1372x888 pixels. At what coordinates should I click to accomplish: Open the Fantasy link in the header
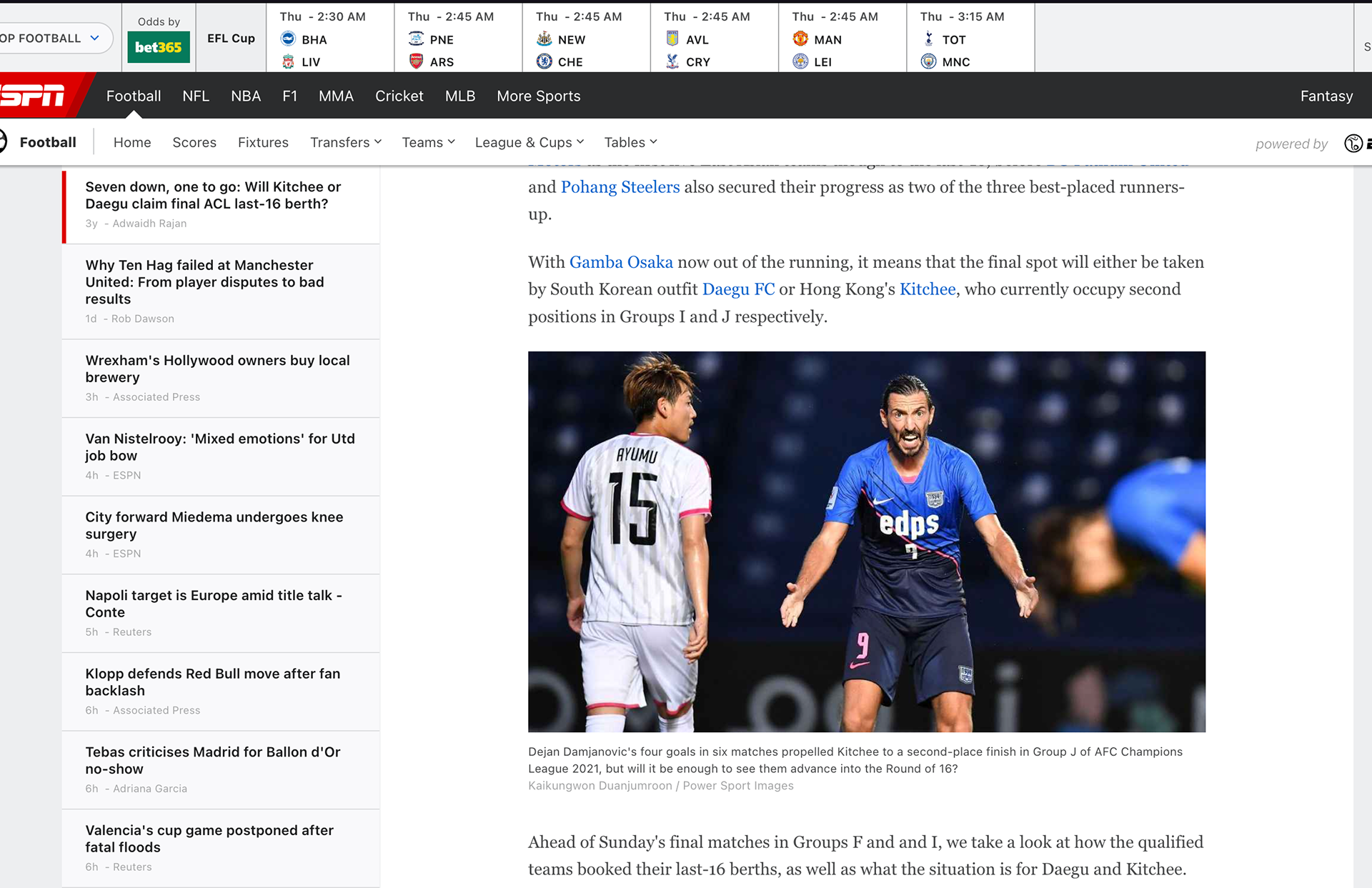coord(1326,96)
